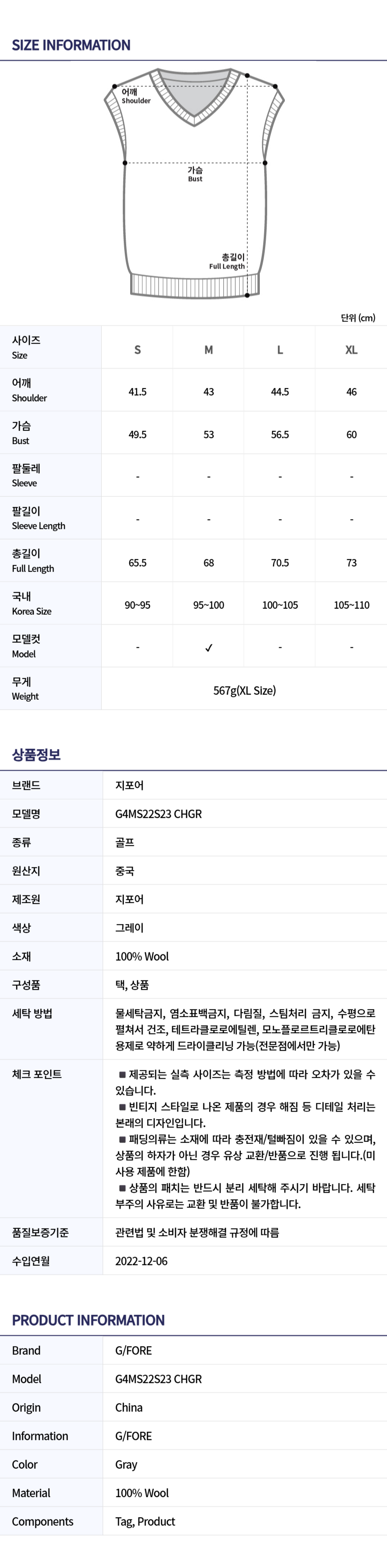This screenshot has width=387, height=1568.
Task: Click the 단위 (cm) unit label
Action: pyautogui.click(x=358, y=318)
